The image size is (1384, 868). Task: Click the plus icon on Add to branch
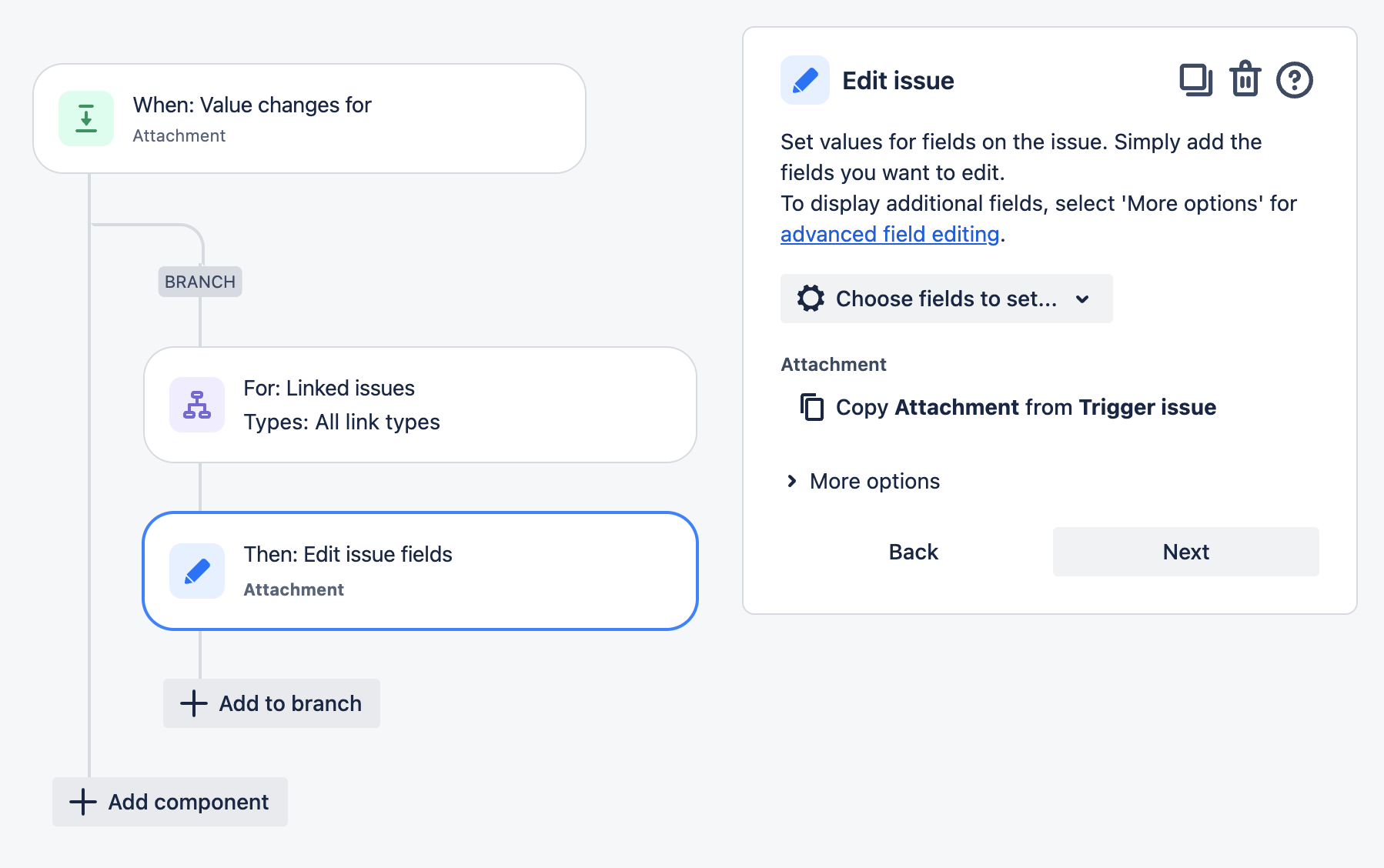(x=192, y=703)
